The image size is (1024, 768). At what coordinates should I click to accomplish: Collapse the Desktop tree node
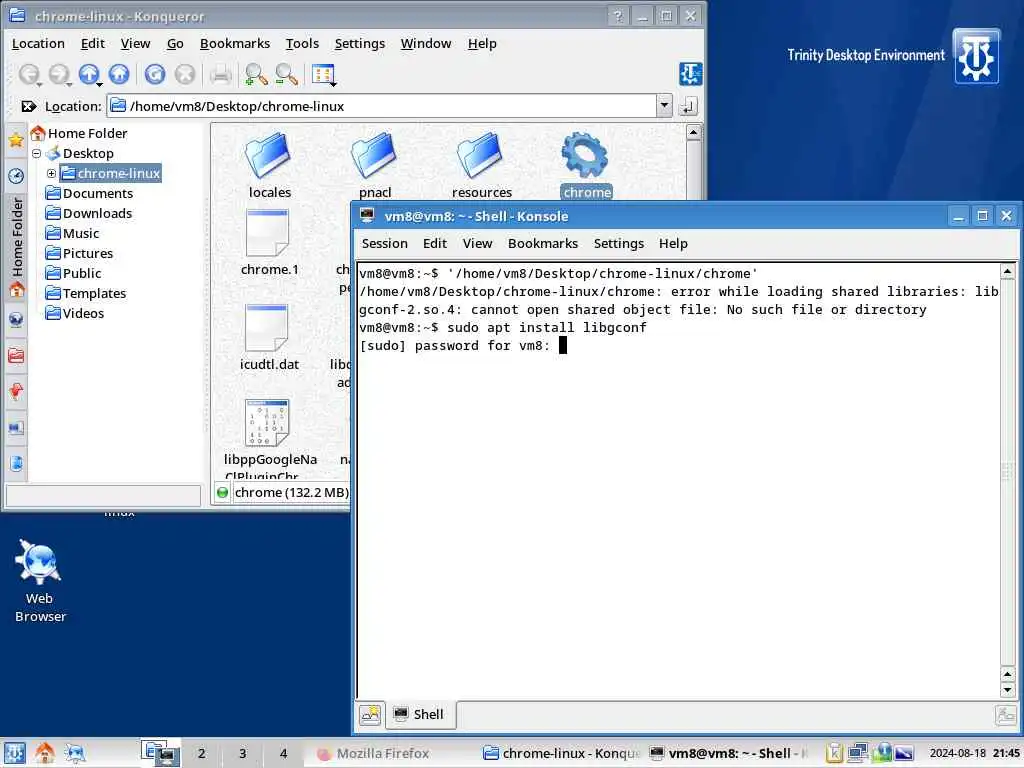pyautogui.click(x=37, y=153)
